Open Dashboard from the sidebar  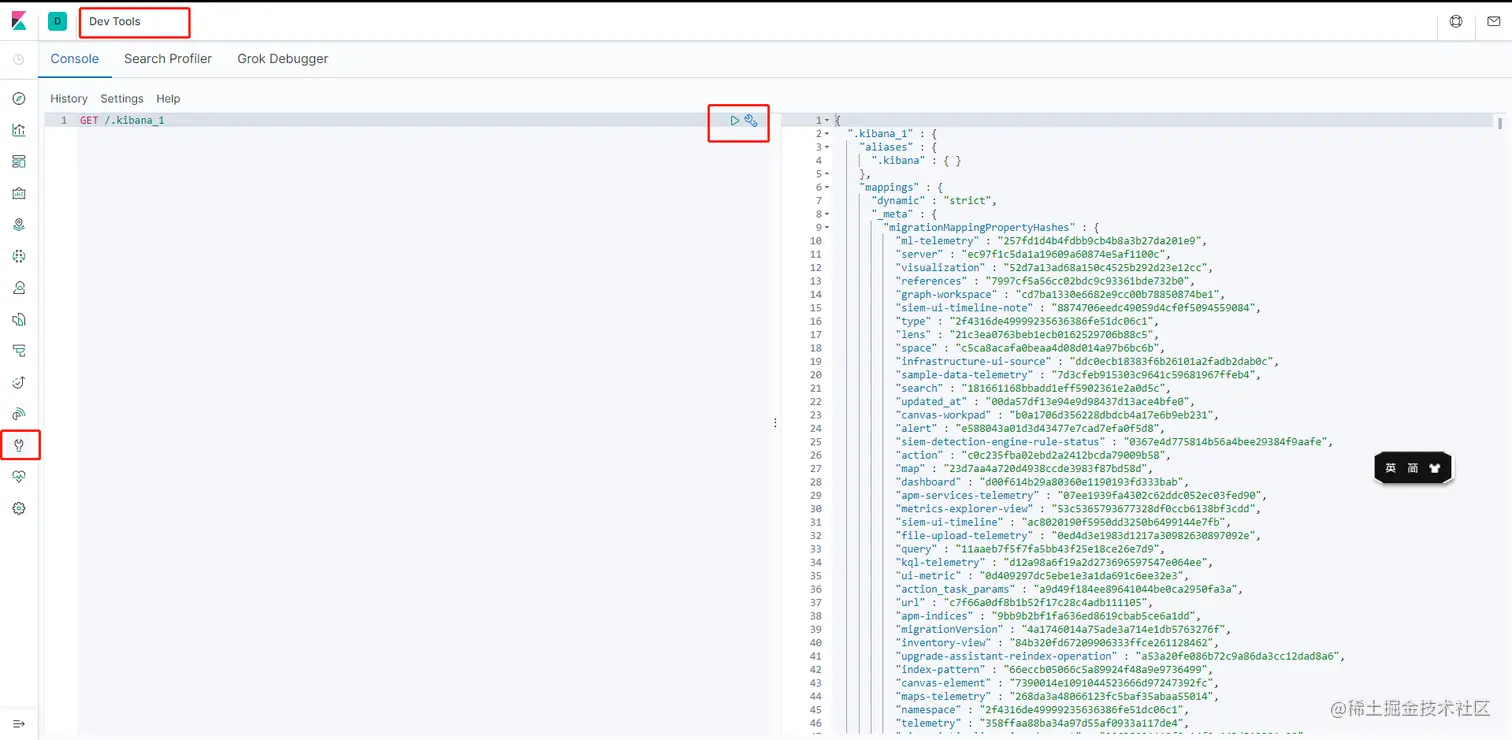click(x=18, y=161)
